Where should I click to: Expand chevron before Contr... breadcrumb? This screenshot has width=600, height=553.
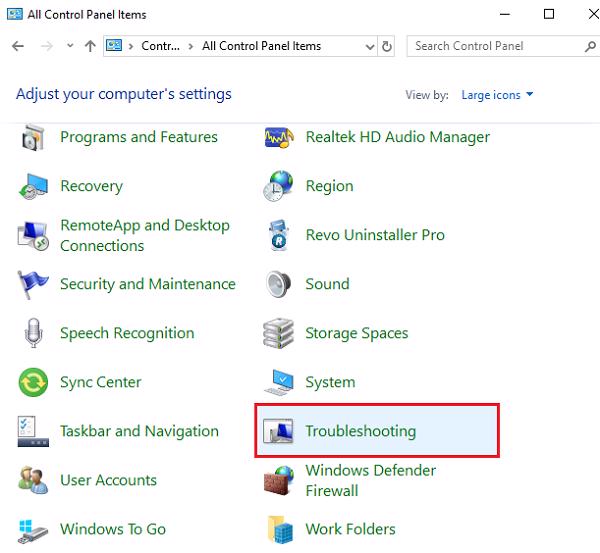(131, 47)
